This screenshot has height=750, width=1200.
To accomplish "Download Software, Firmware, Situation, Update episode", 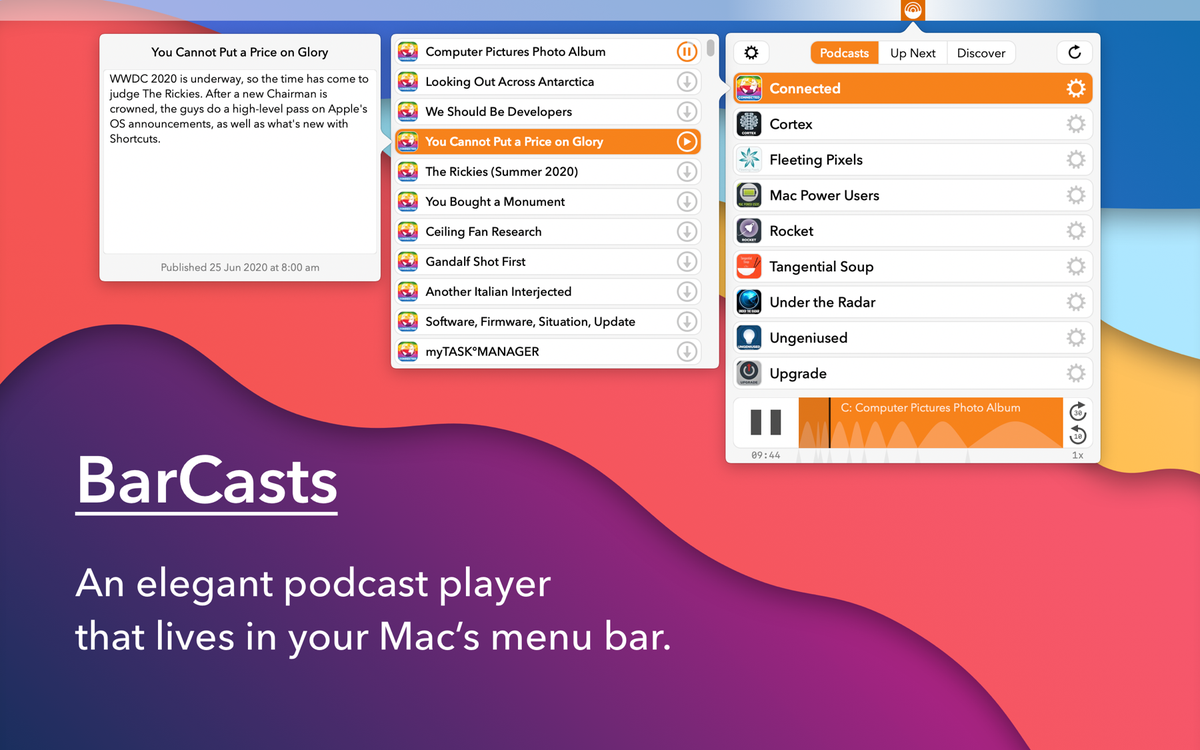I will 687,322.
